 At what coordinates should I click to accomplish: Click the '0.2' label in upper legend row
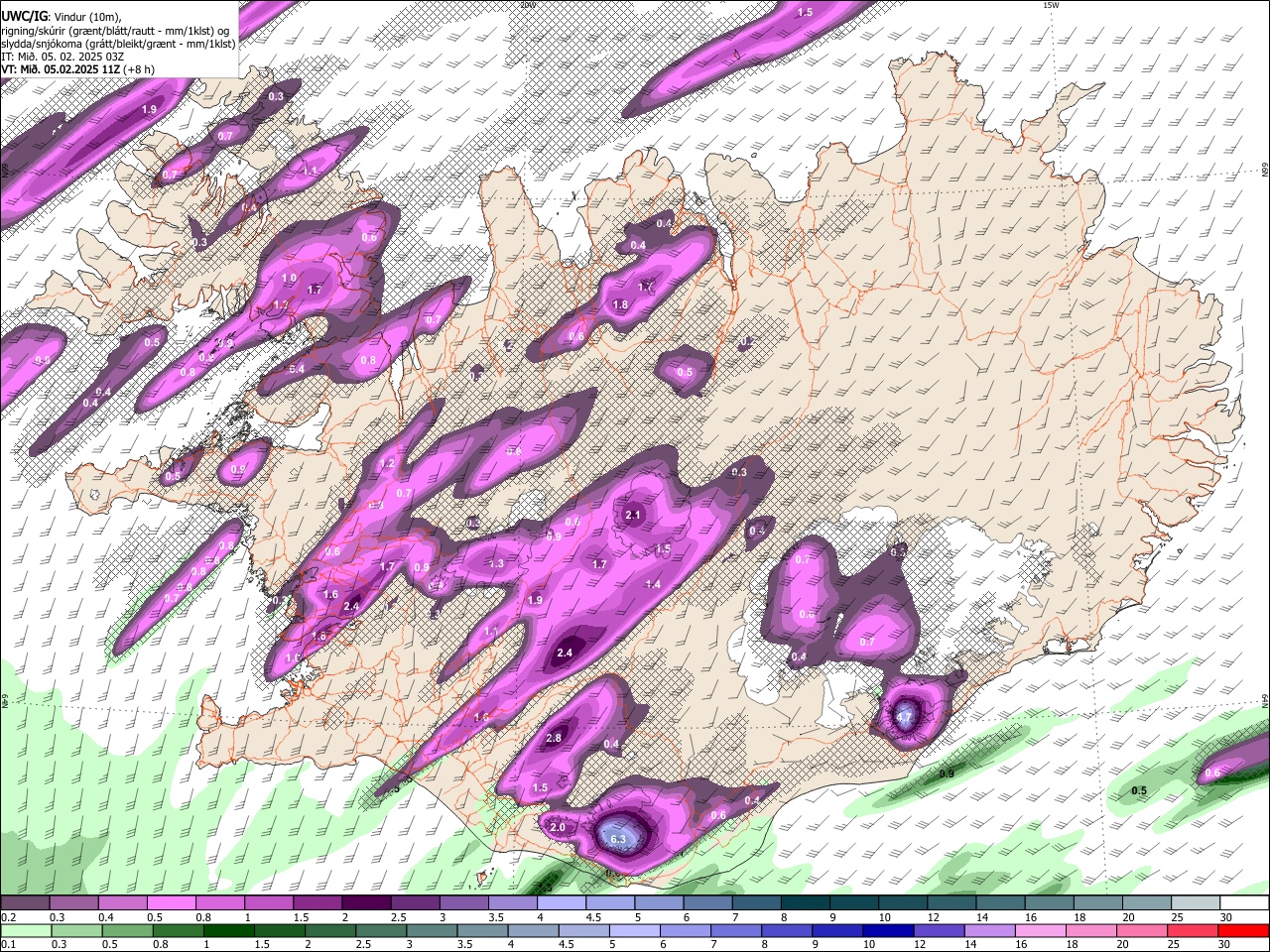tap(8, 917)
